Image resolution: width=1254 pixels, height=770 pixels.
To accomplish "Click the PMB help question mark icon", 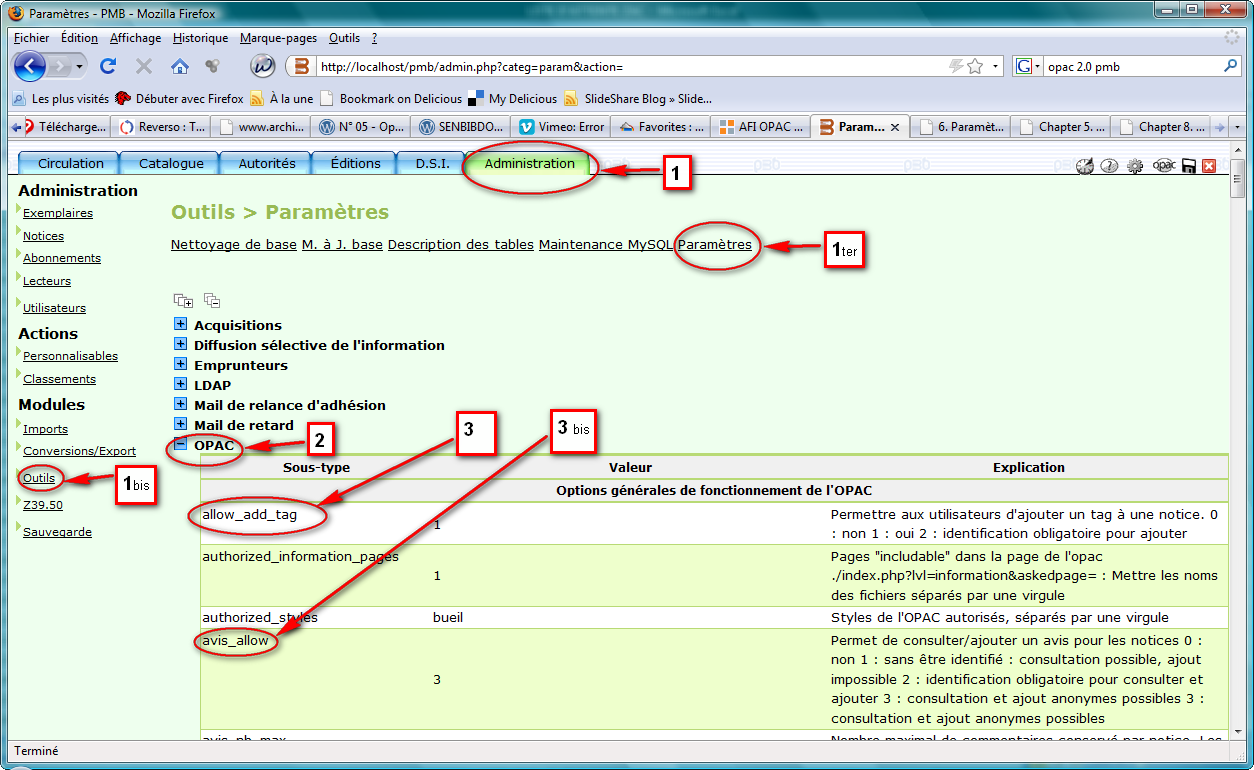I will coord(1109,166).
